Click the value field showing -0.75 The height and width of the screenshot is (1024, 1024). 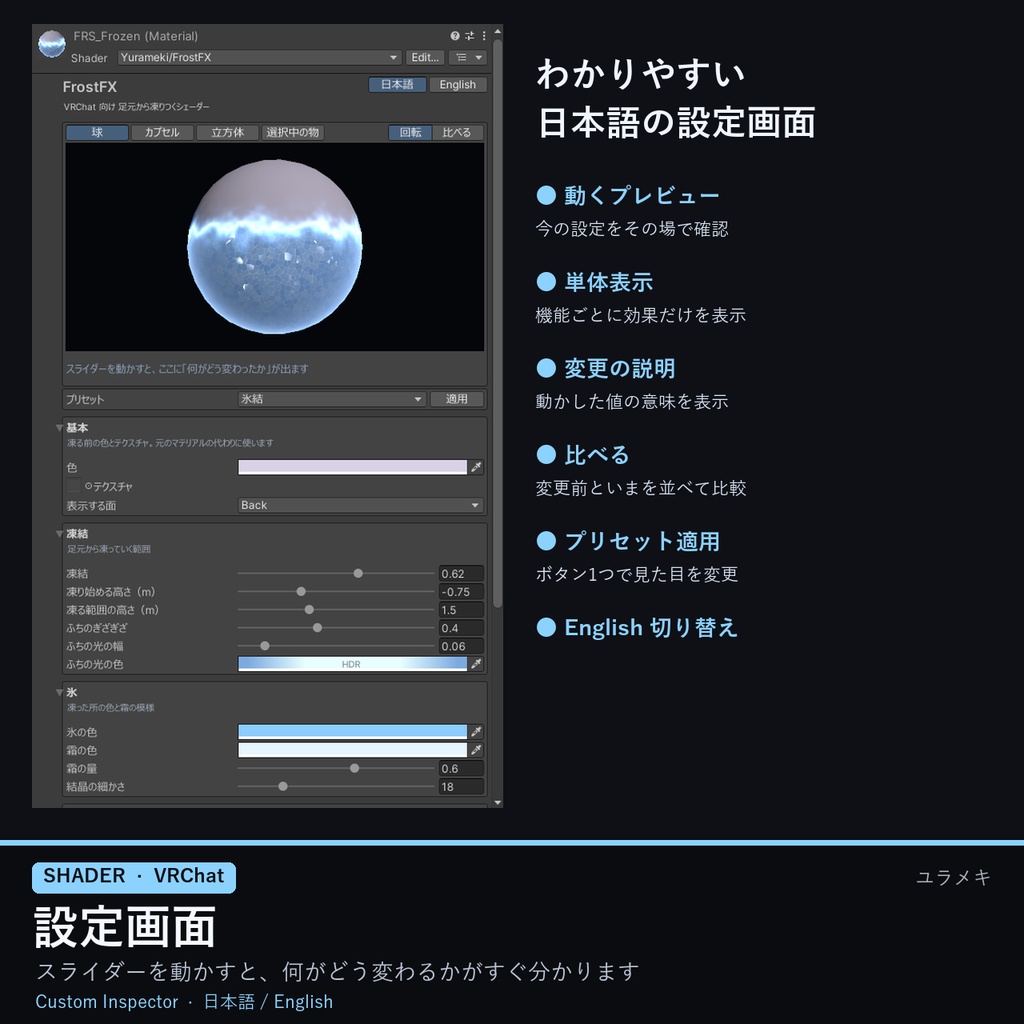461,592
